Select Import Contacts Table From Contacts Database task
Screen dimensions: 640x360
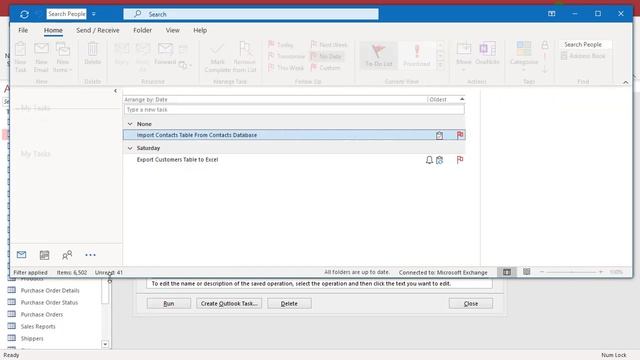tap(294, 135)
